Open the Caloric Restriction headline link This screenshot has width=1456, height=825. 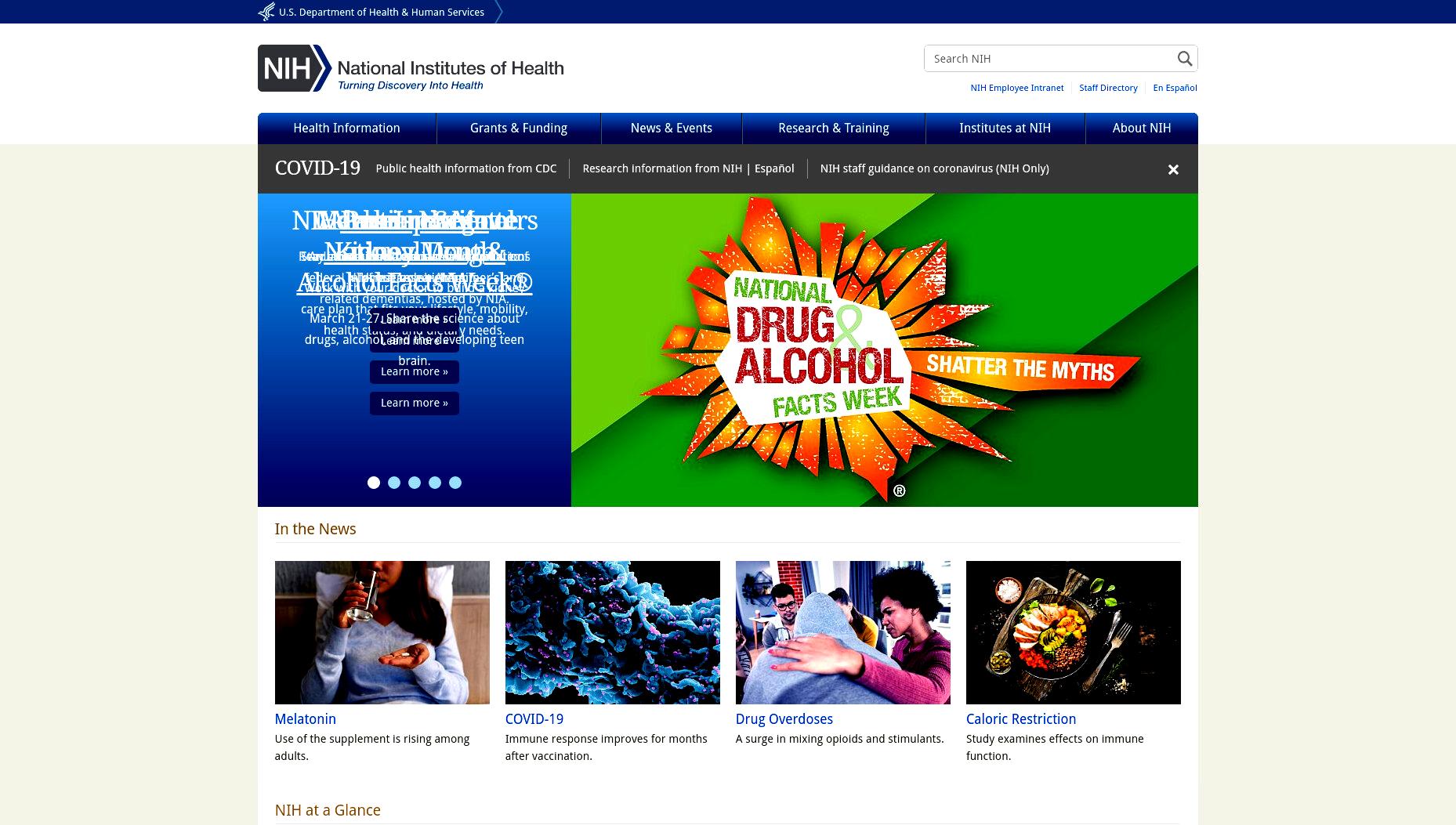[1021, 719]
